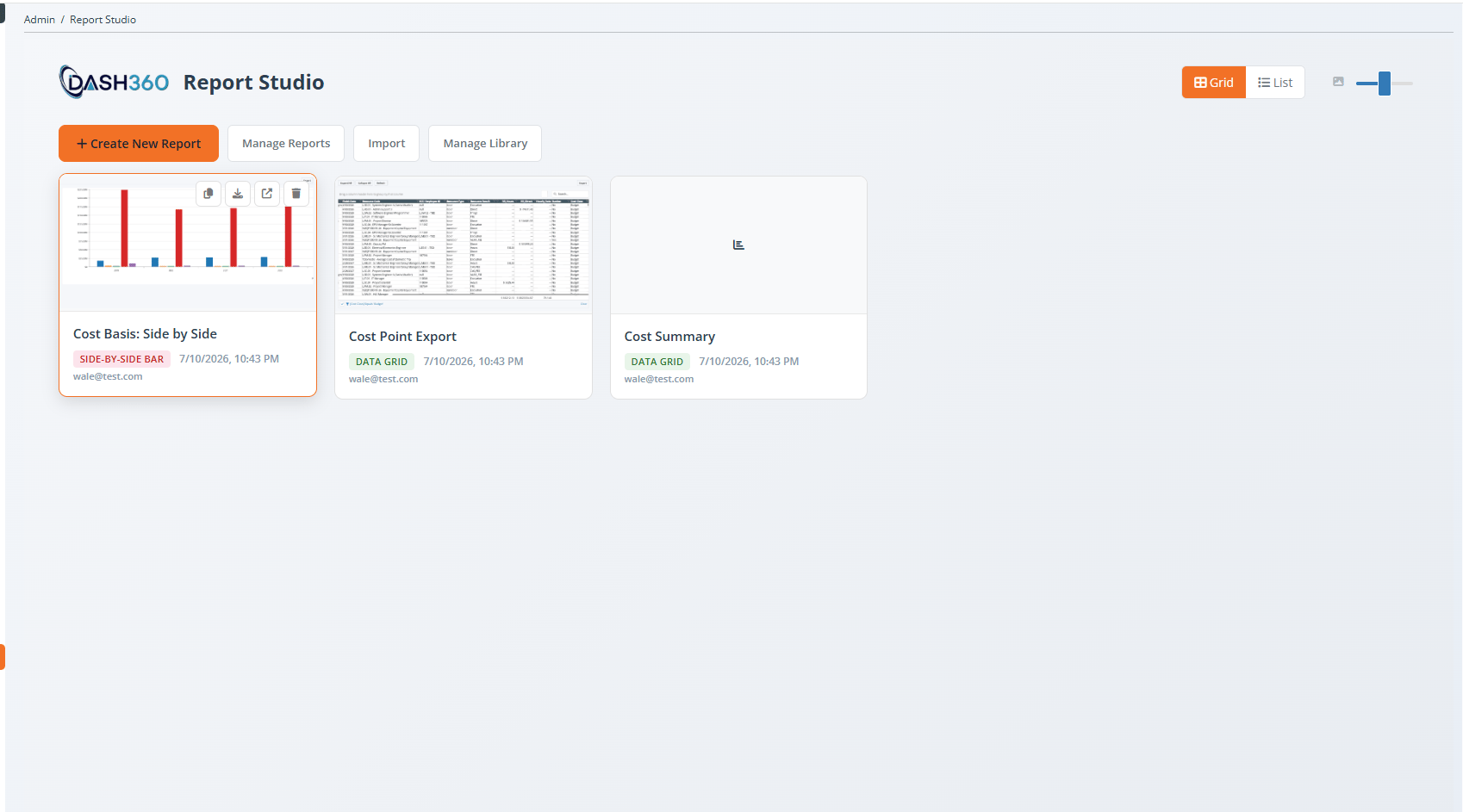Click the date on Cost Basis card
The height and width of the screenshot is (812, 1463).
tap(229, 359)
